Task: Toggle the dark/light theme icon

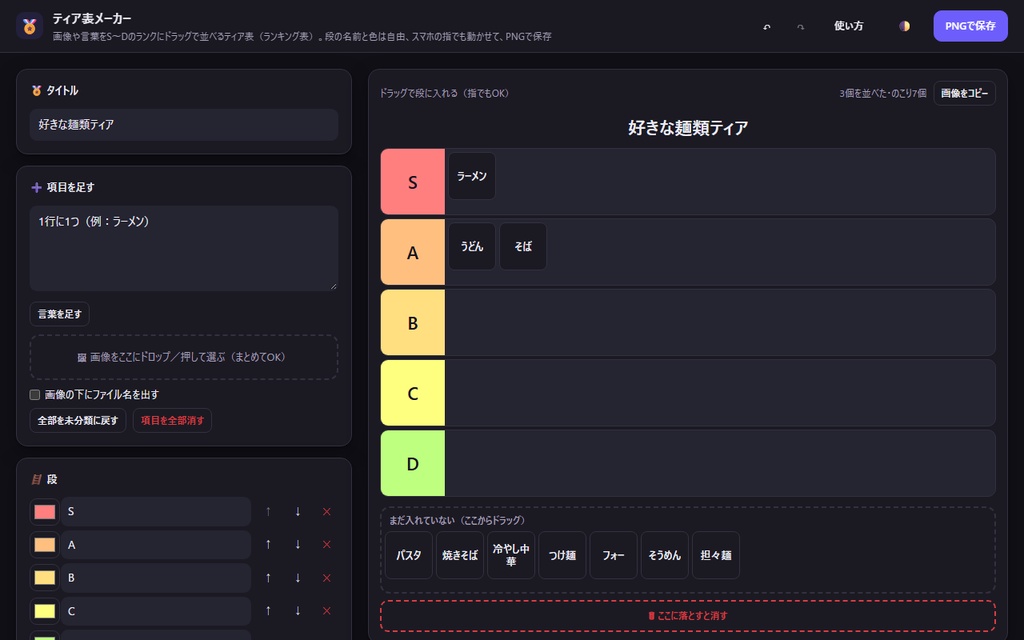Action: [904, 26]
